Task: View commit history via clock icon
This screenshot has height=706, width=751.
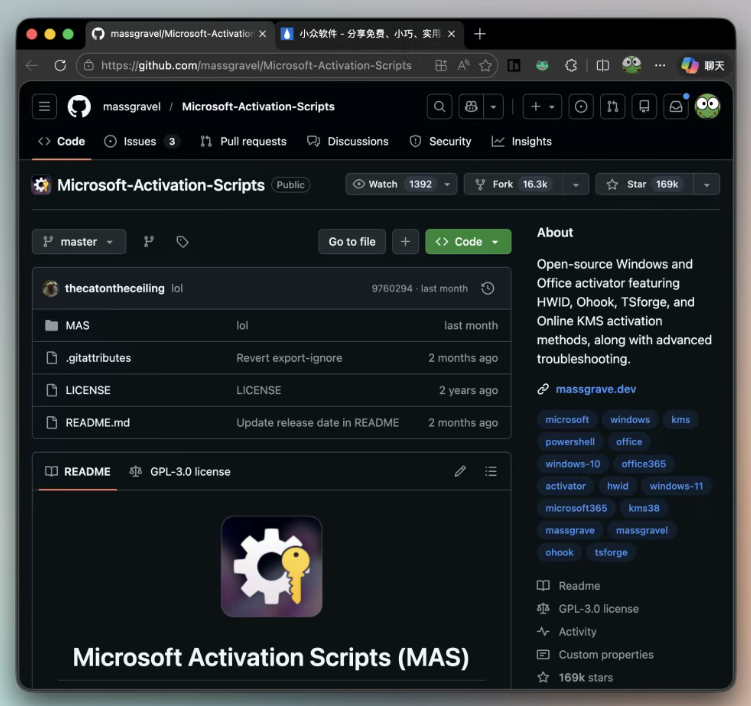Action: point(487,288)
